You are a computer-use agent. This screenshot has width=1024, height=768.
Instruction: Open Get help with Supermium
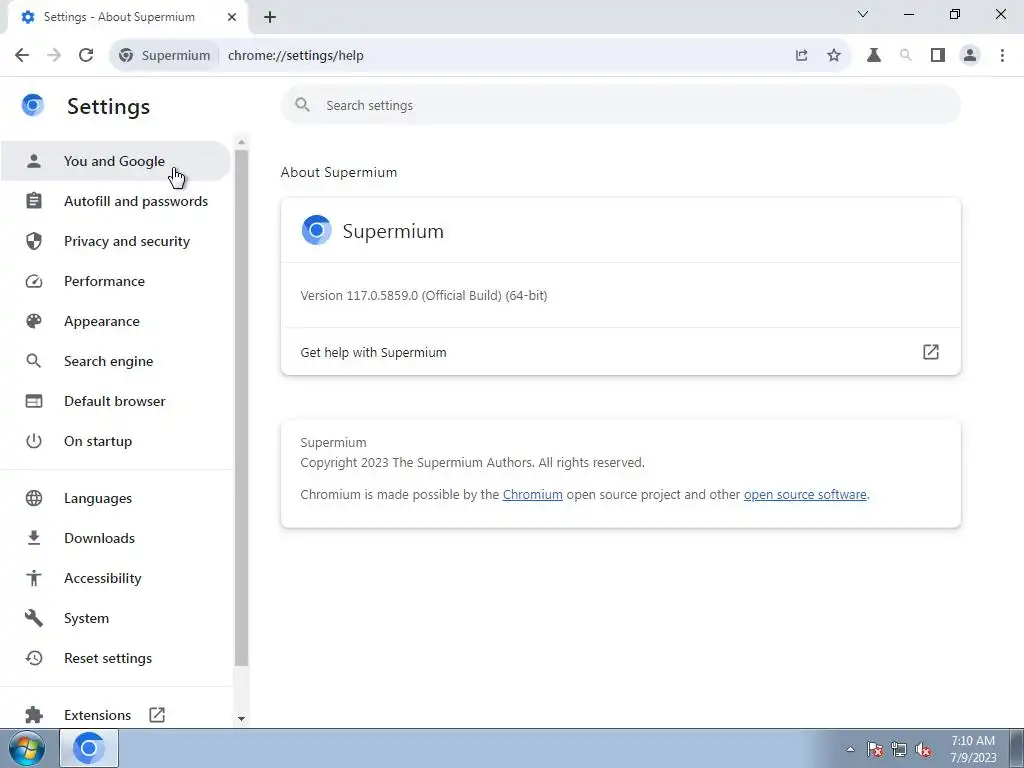(x=620, y=352)
